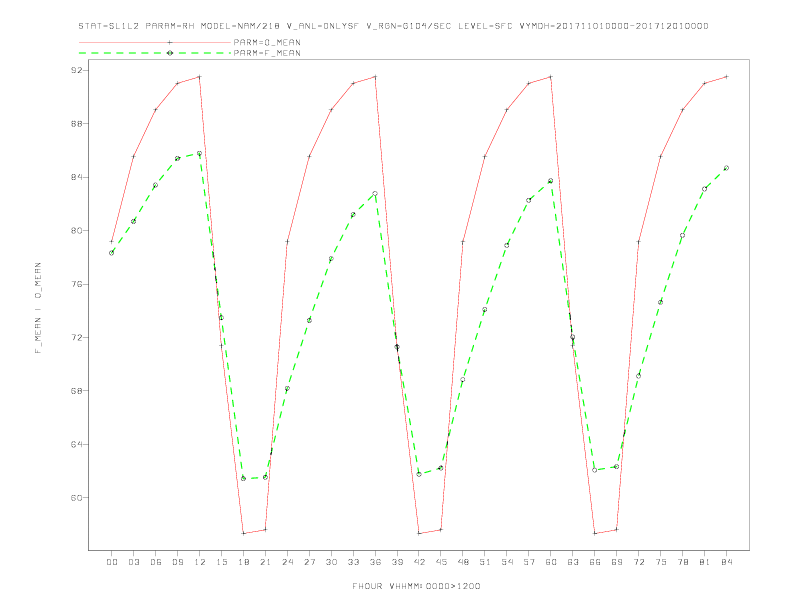The height and width of the screenshot is (612, 792).
Task: Click x-axis tick label 84
Action: pyautogui.click(x=727, y=562)
